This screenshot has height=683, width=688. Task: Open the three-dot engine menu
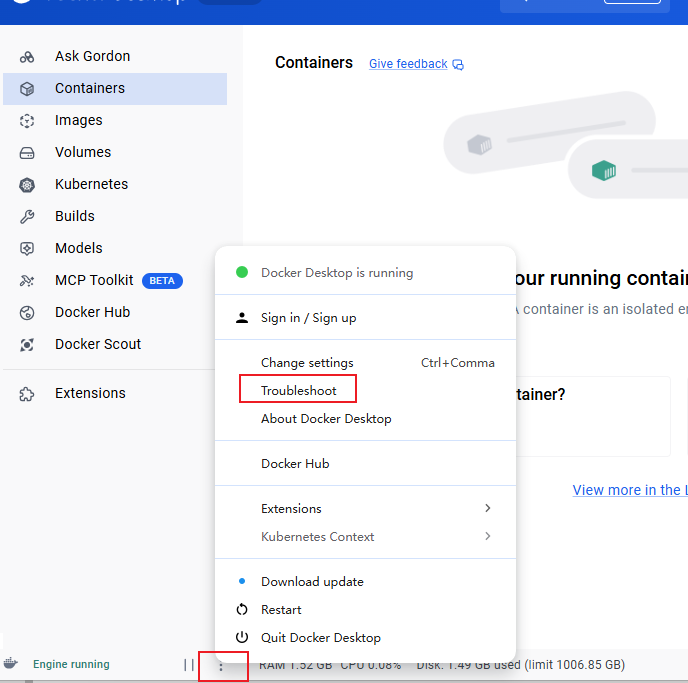click(x=221, y=666)
